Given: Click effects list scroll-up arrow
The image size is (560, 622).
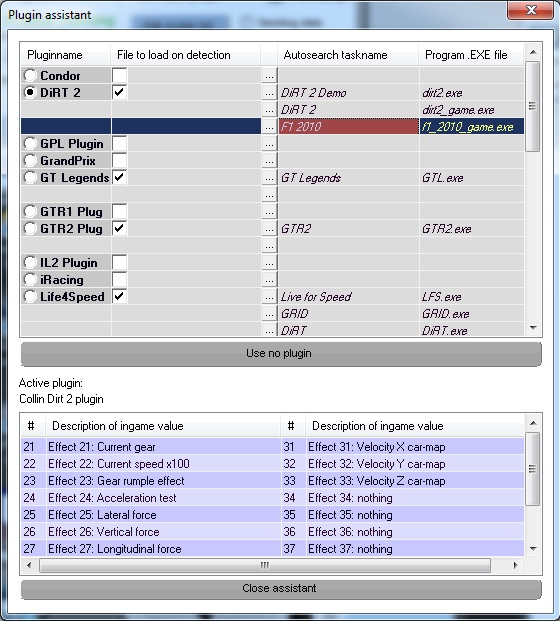Looking at the screenshot, I should [533, 423].
